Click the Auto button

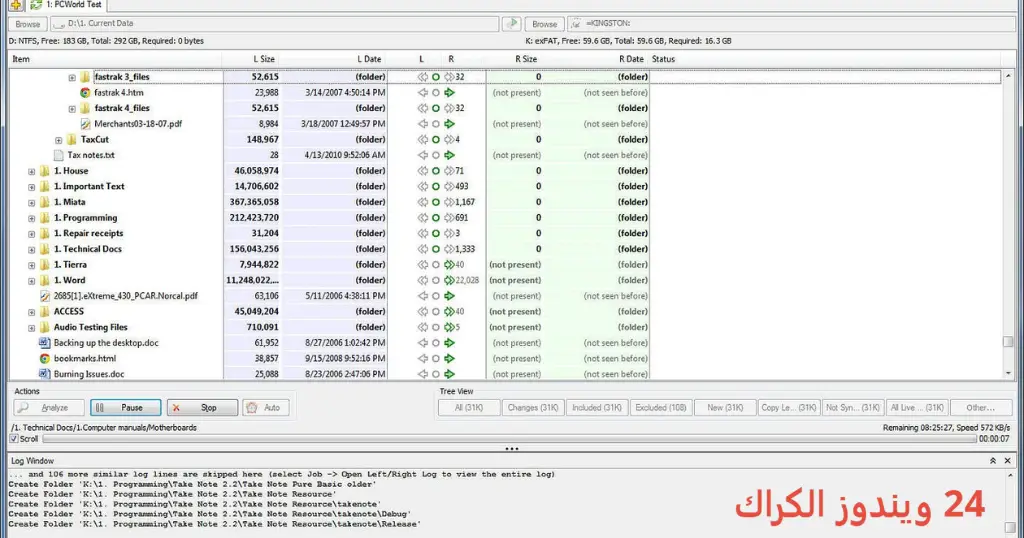tap(265, 407)
